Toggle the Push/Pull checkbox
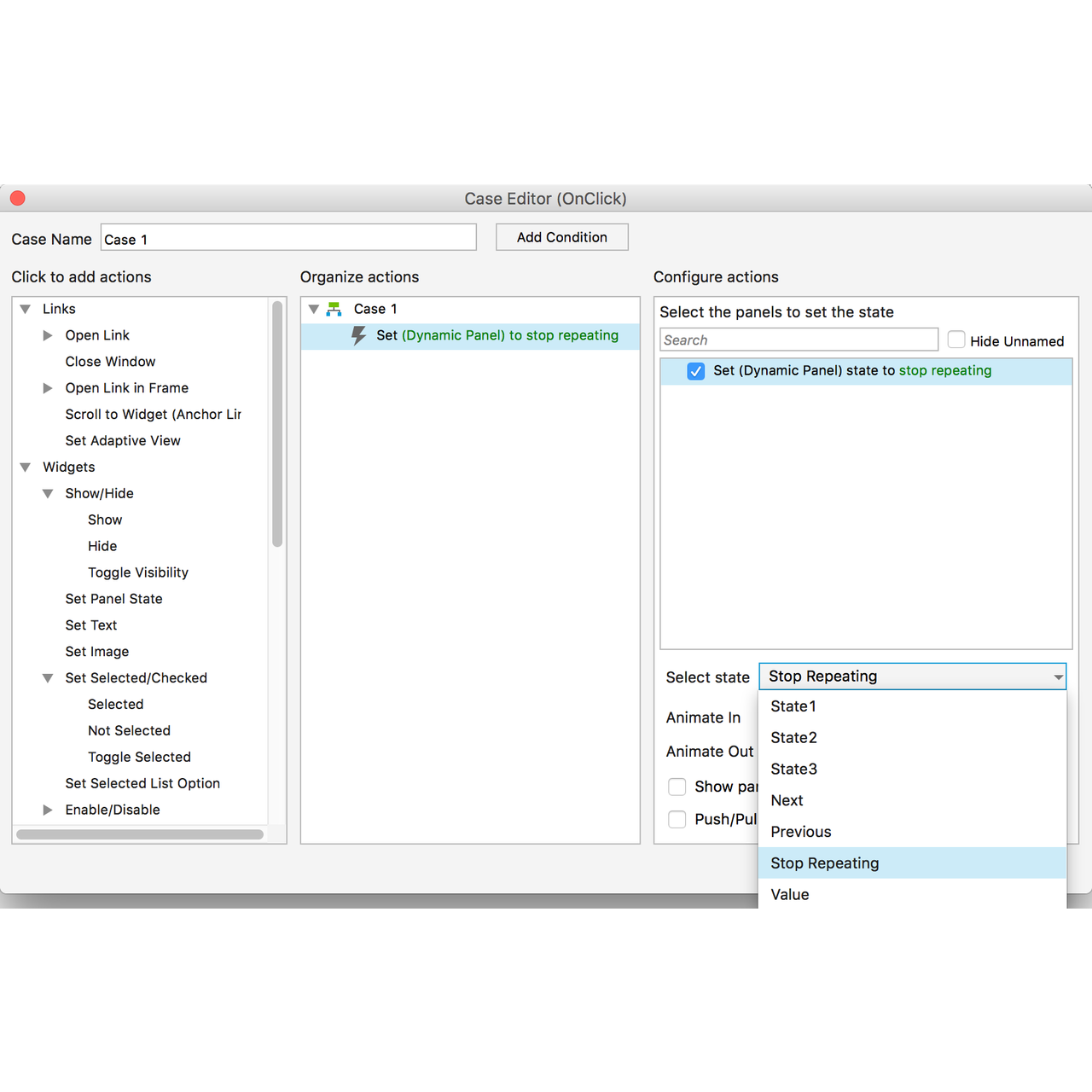This screenshot has width=1092, height=1092. point(677,819)
